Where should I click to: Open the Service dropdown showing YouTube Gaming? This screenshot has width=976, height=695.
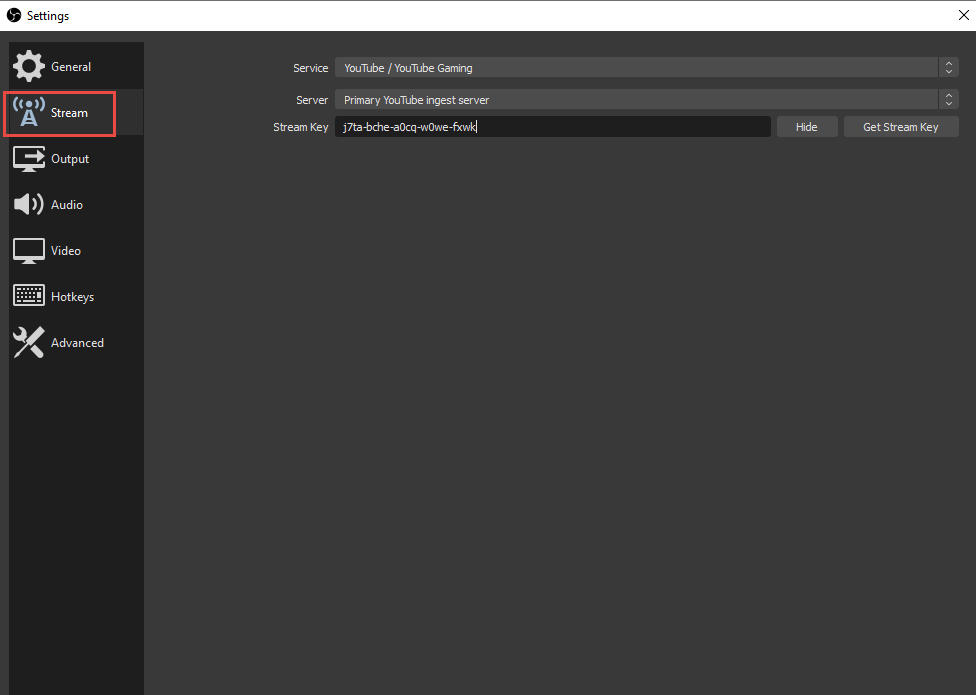tap(636, 68)
